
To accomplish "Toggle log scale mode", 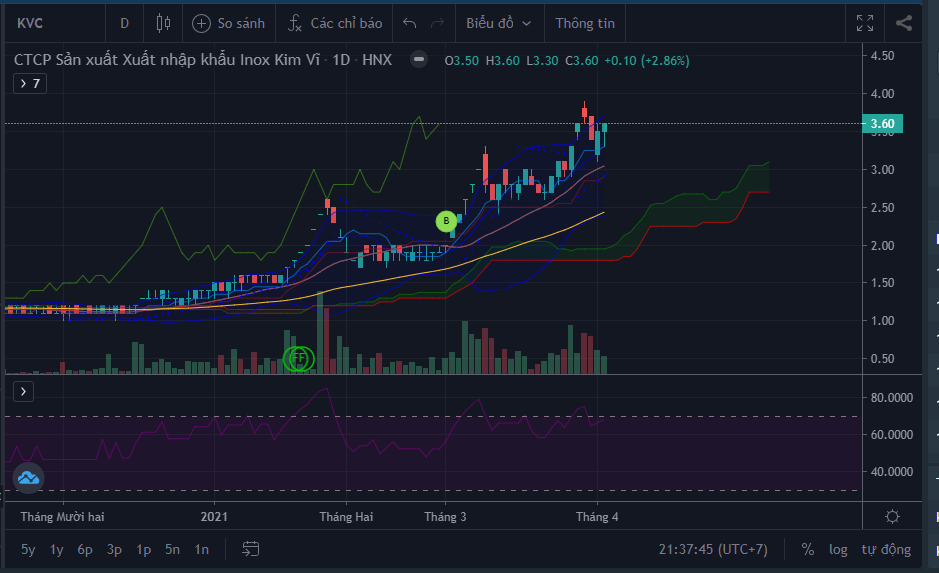I will 838,549.
